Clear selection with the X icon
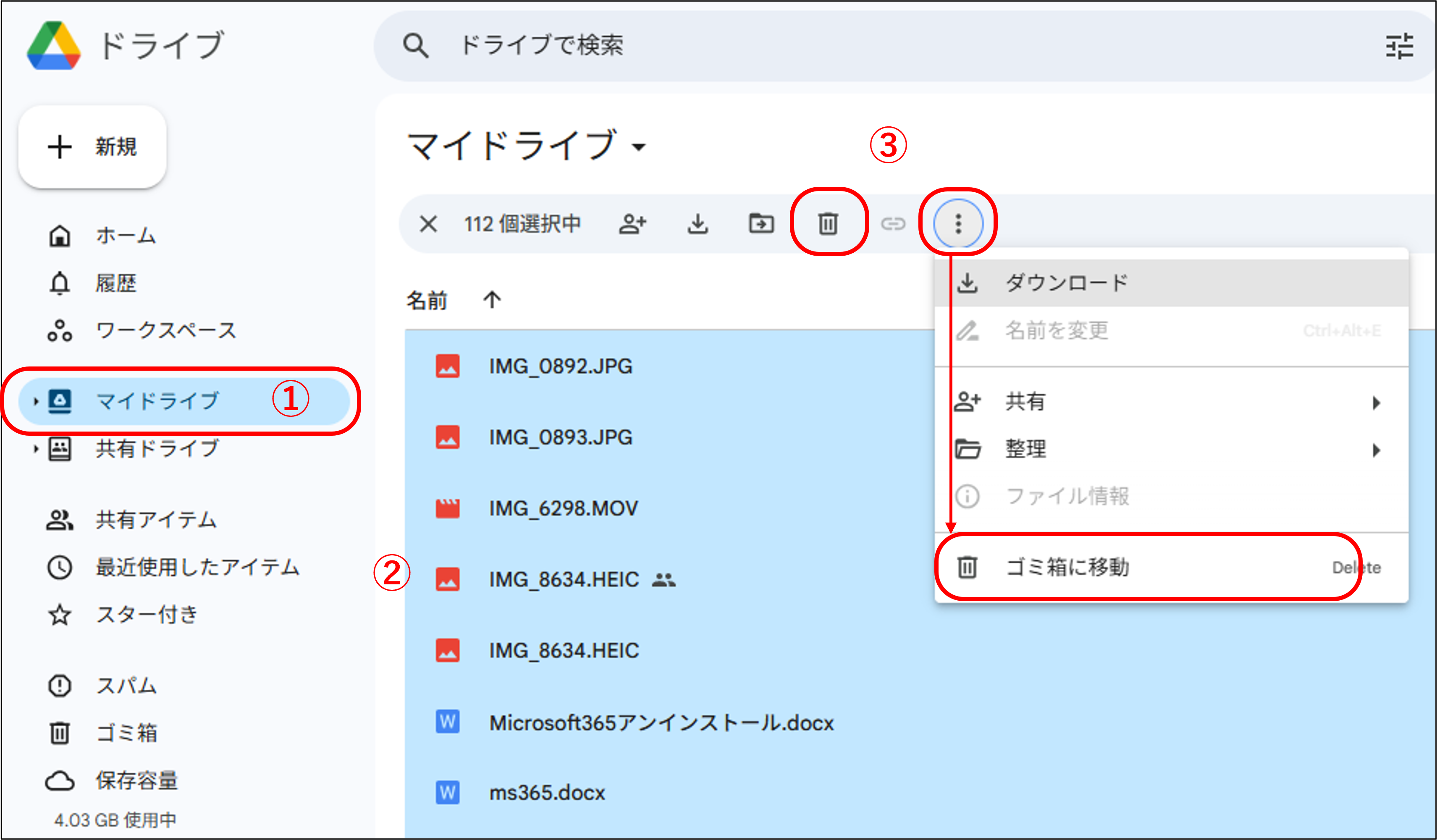This screenshot has width=1437, height=840. (x=428, y=223)
